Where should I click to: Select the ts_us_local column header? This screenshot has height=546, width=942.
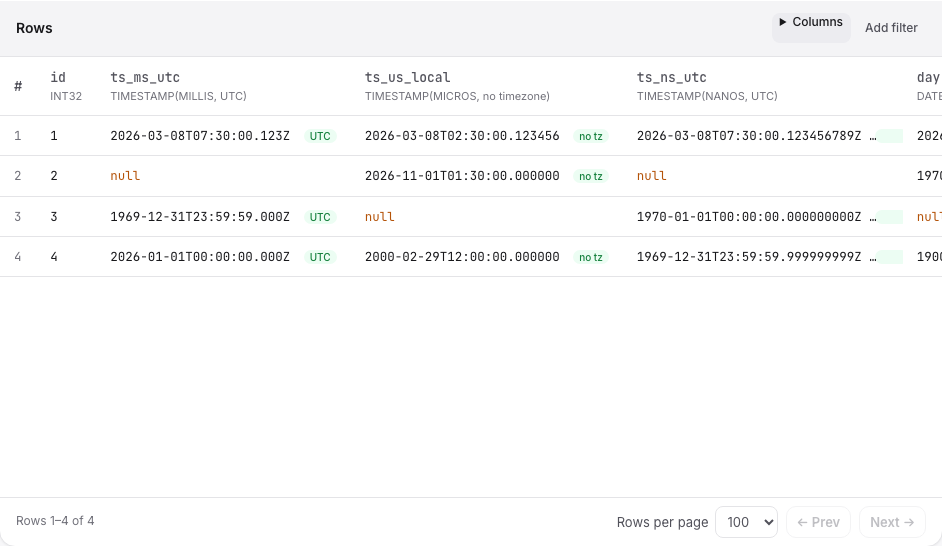point(407,77)
